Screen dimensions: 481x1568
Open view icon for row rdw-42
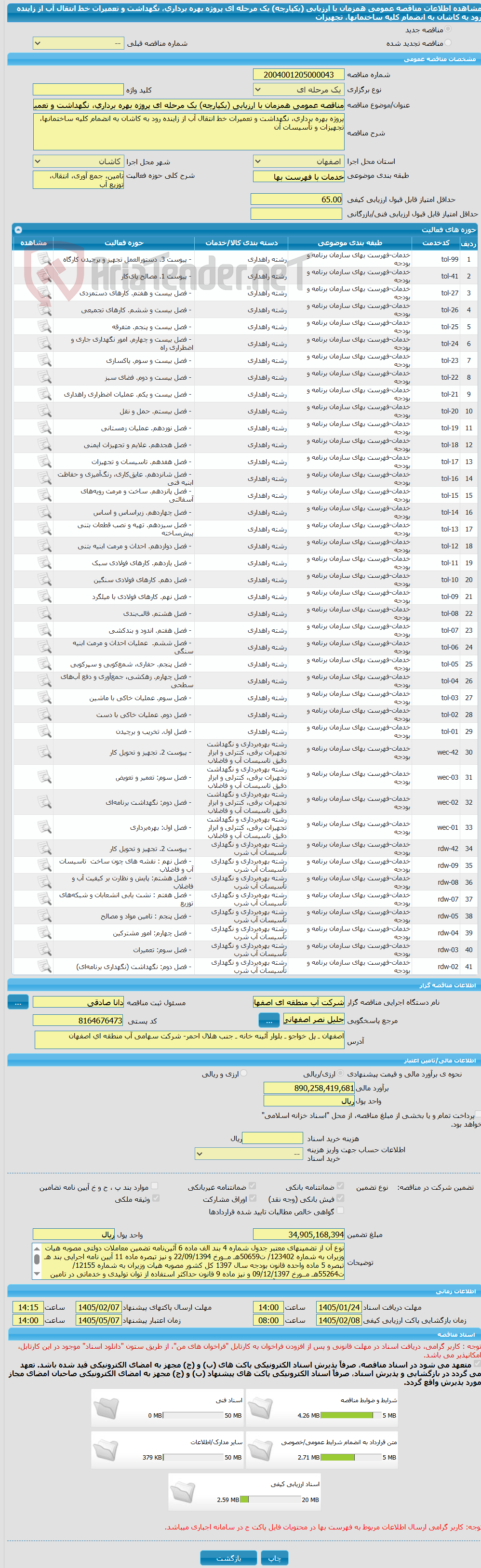(44, 849)
